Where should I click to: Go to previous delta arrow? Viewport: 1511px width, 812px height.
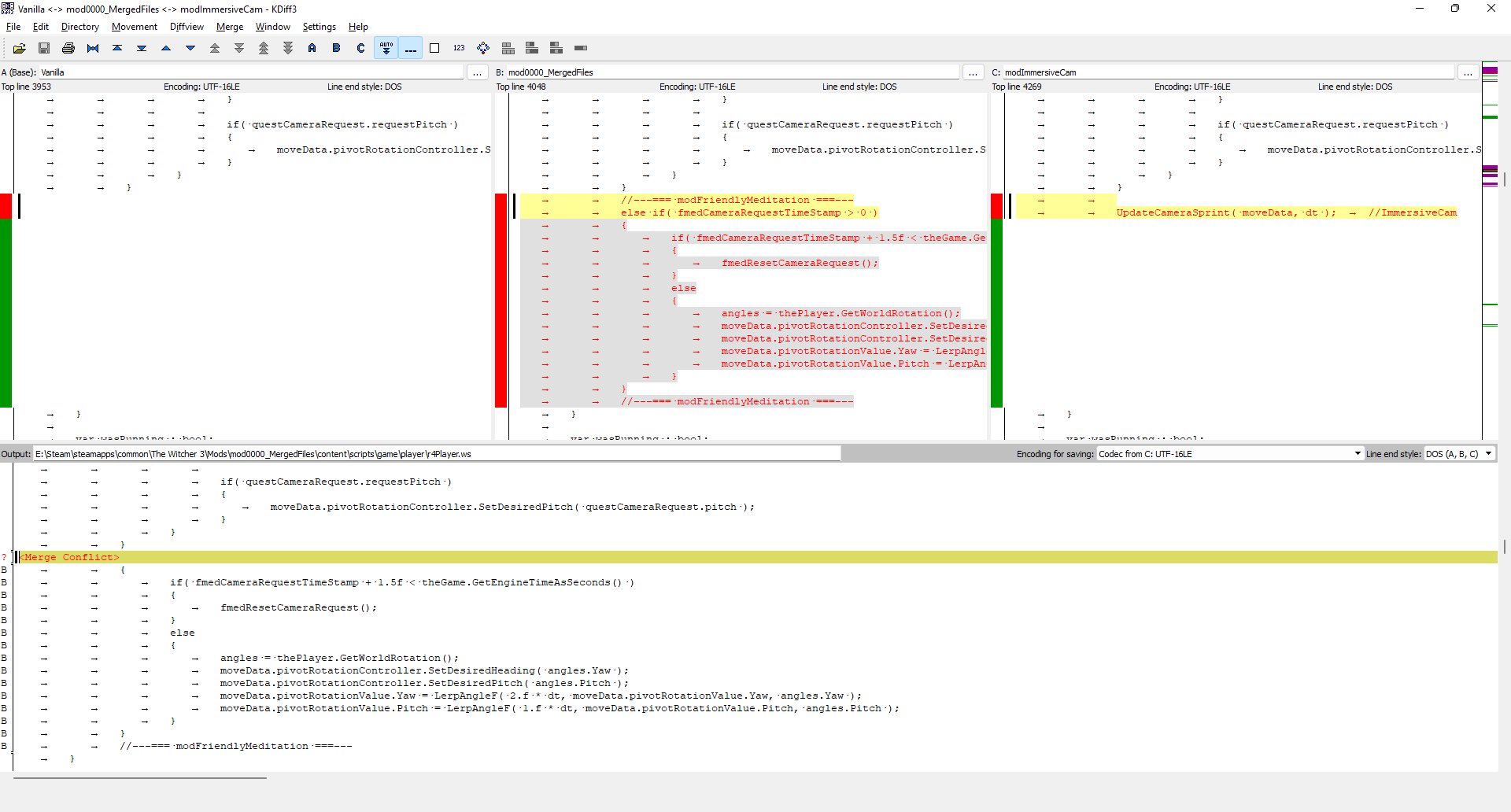[x=166, y=48]
